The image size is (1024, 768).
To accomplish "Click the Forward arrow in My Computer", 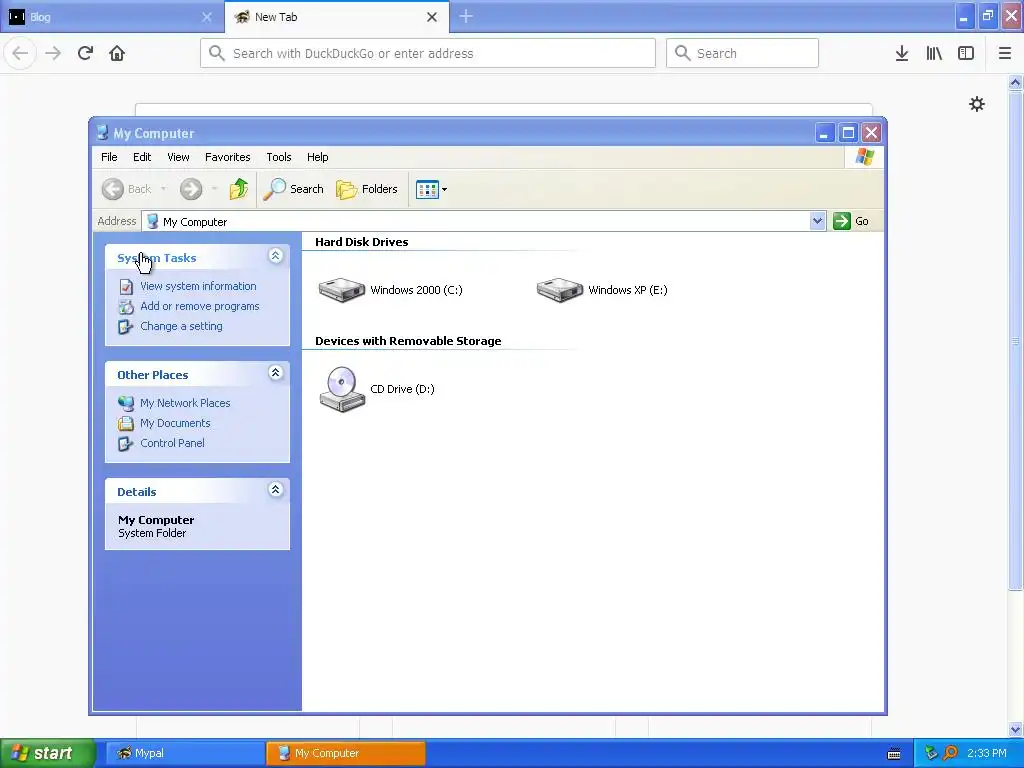I will pyautogui.click(x=191, y=189).
